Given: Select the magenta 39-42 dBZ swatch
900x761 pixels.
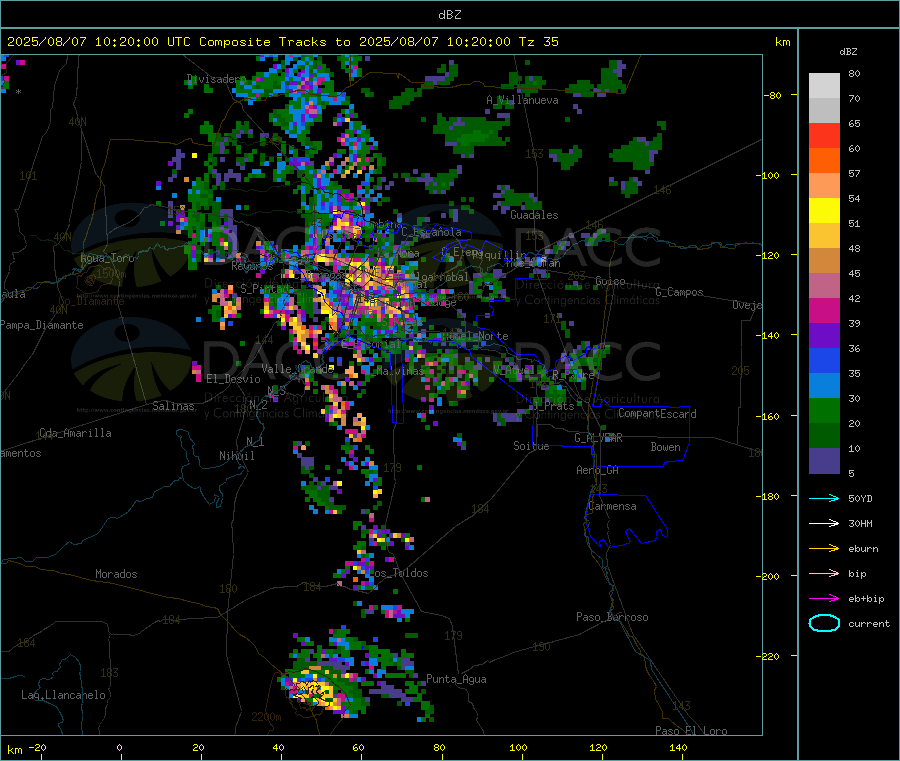Looking at the screenshot, I should coord(824,310).
